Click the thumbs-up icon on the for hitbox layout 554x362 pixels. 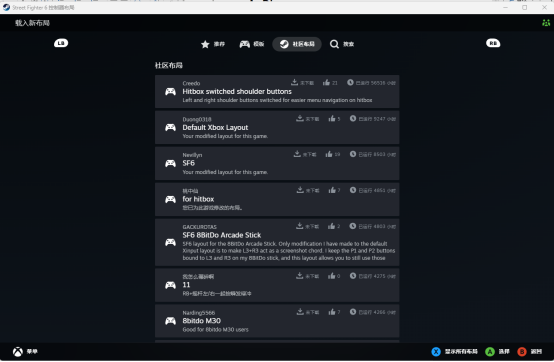tap(332, 190)
